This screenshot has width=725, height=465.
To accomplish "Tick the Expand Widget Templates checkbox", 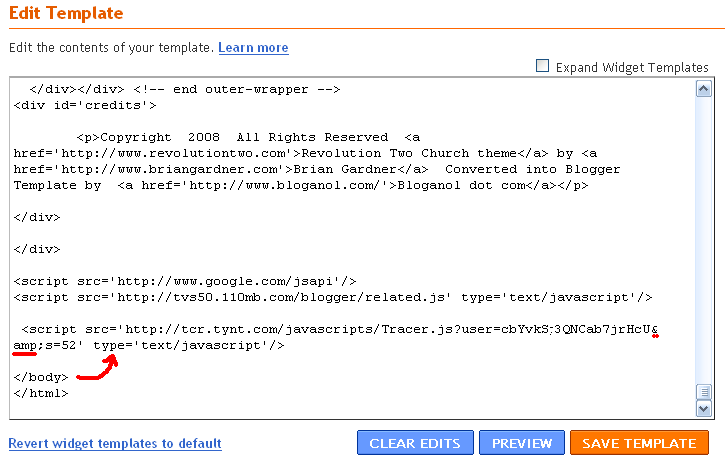I will click(x=542, y=66).
